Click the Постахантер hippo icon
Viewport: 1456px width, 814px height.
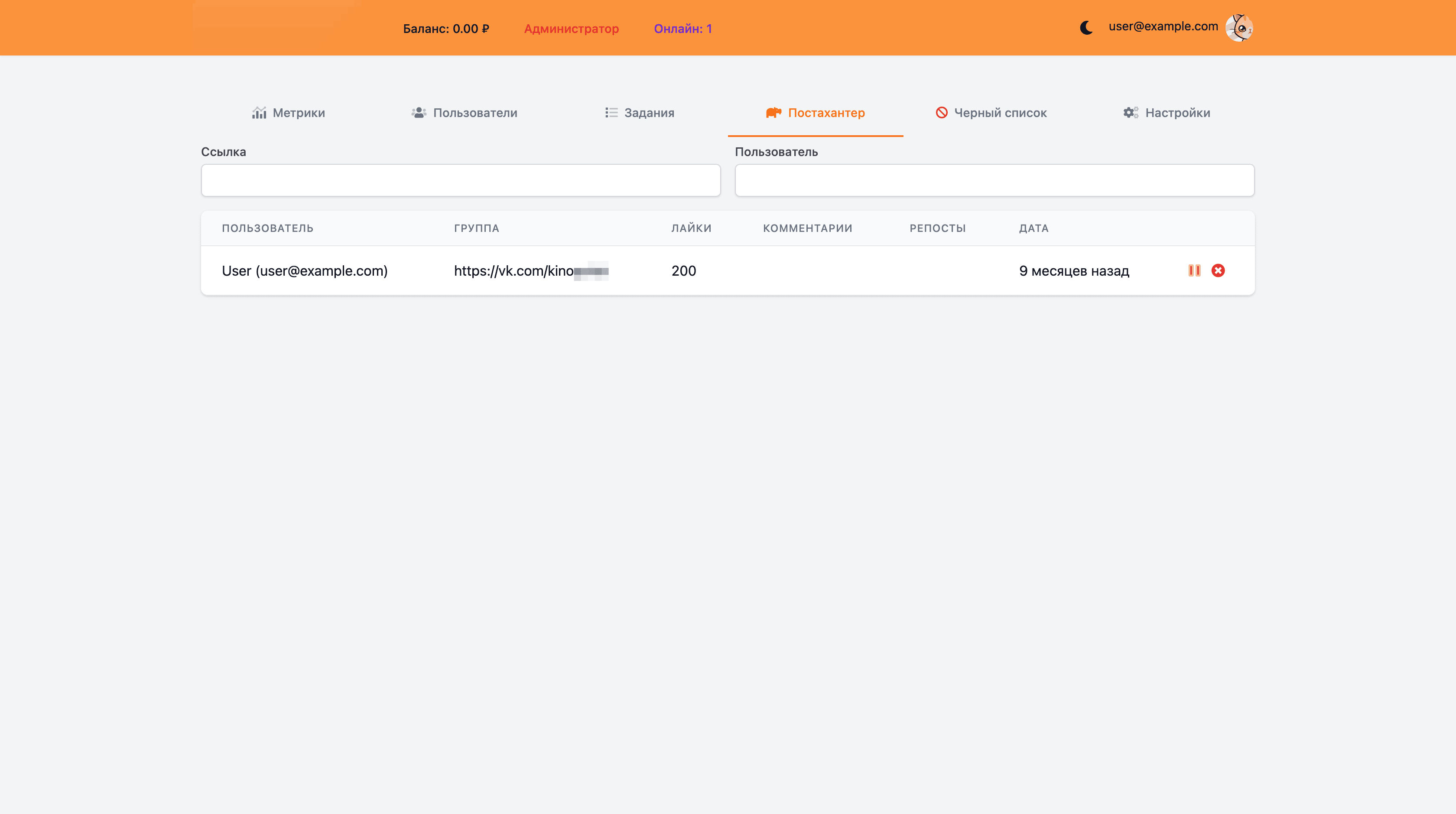click(x=773, y=113)
